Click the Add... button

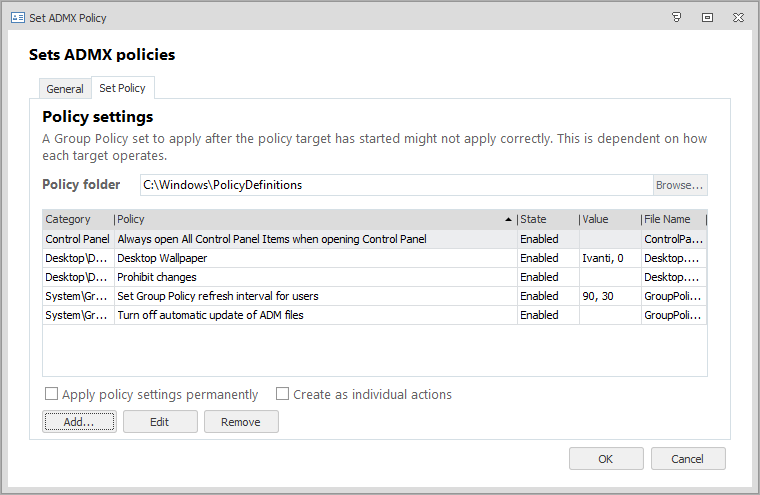tap(79, 422)
